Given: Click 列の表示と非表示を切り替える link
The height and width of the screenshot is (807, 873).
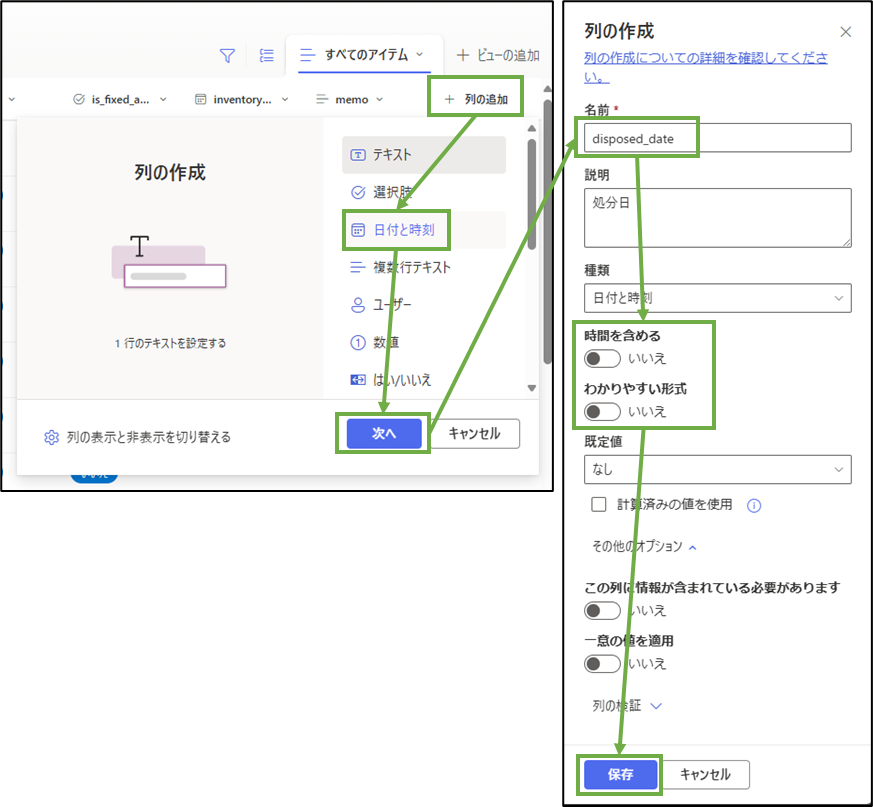Looking at the screenshot, I should [x=148, y=437].
